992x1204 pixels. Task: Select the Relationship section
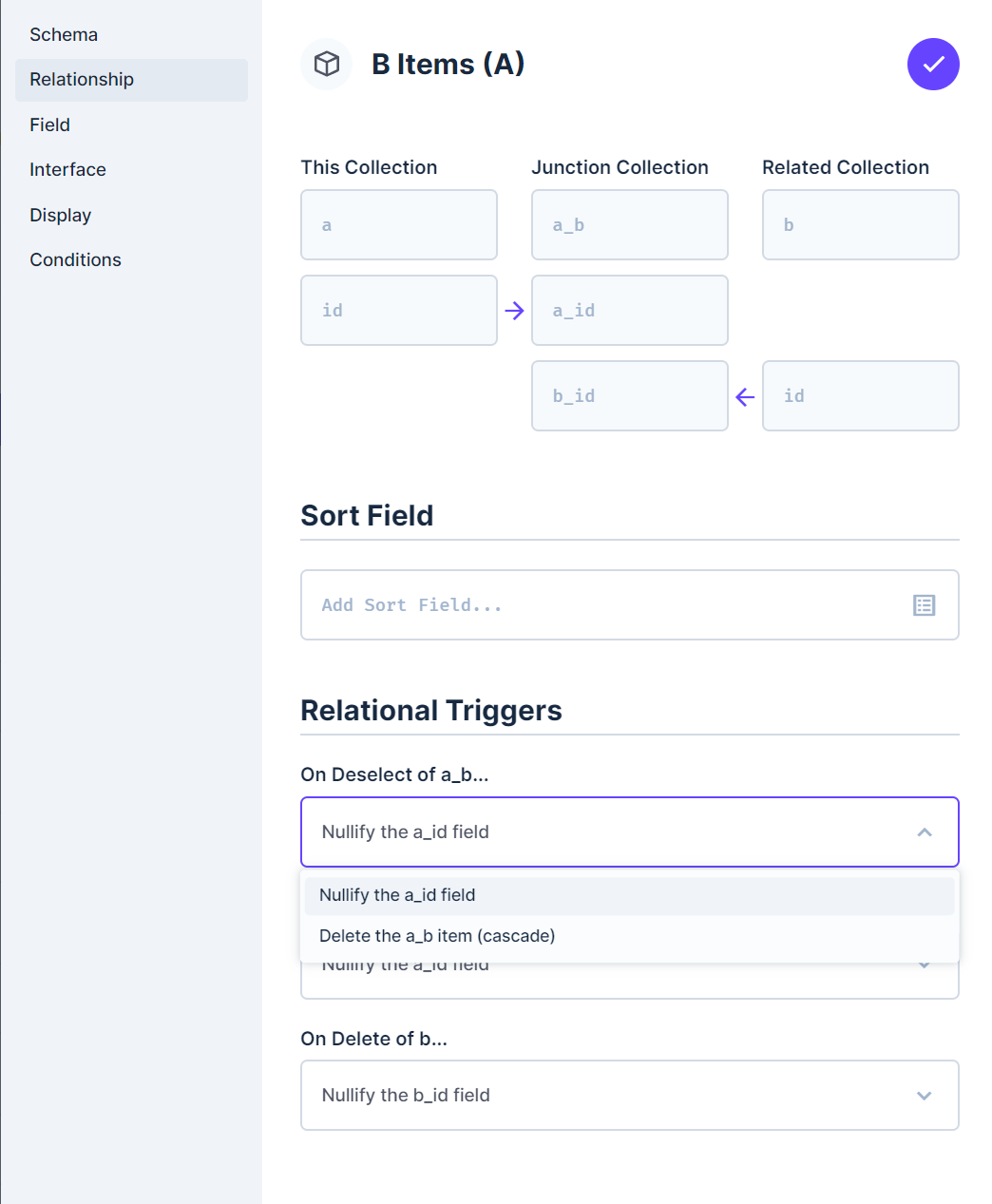(x=131, y=80)
